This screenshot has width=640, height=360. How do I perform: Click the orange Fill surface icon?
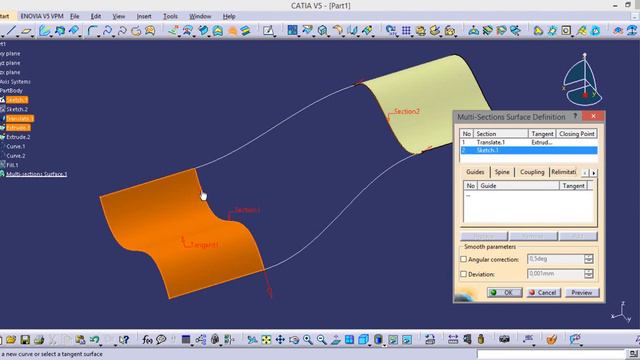click(232, 31)
